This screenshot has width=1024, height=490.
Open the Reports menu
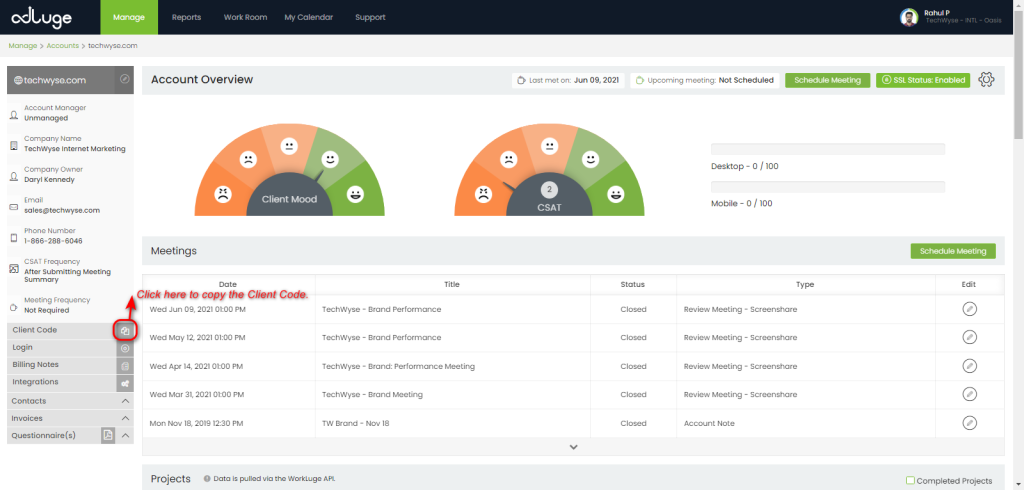pos(186,17)
